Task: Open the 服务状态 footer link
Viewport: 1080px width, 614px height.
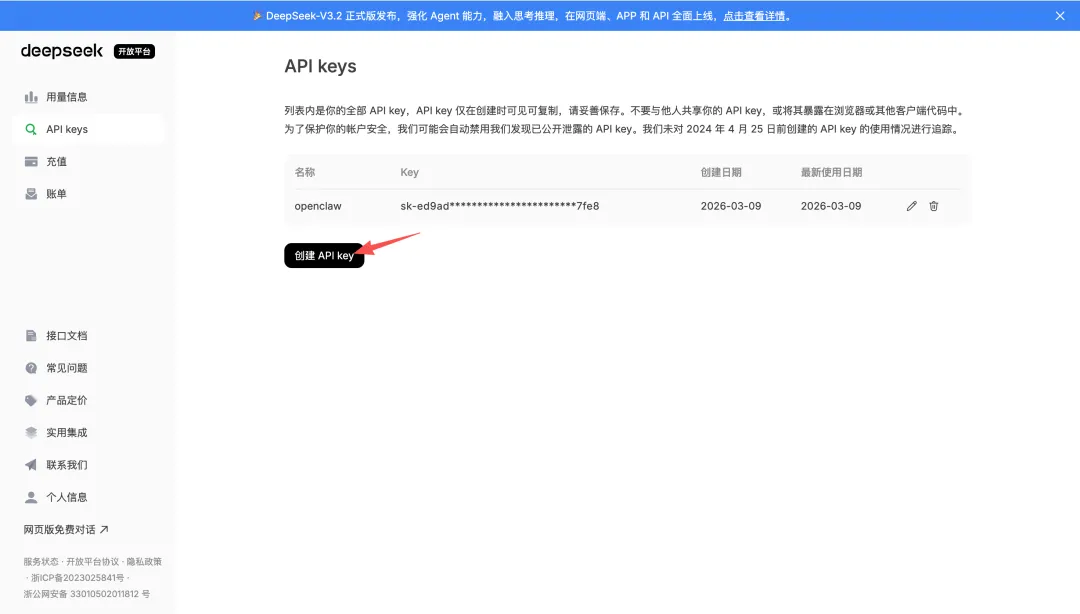Action: [x=41, y=562]
